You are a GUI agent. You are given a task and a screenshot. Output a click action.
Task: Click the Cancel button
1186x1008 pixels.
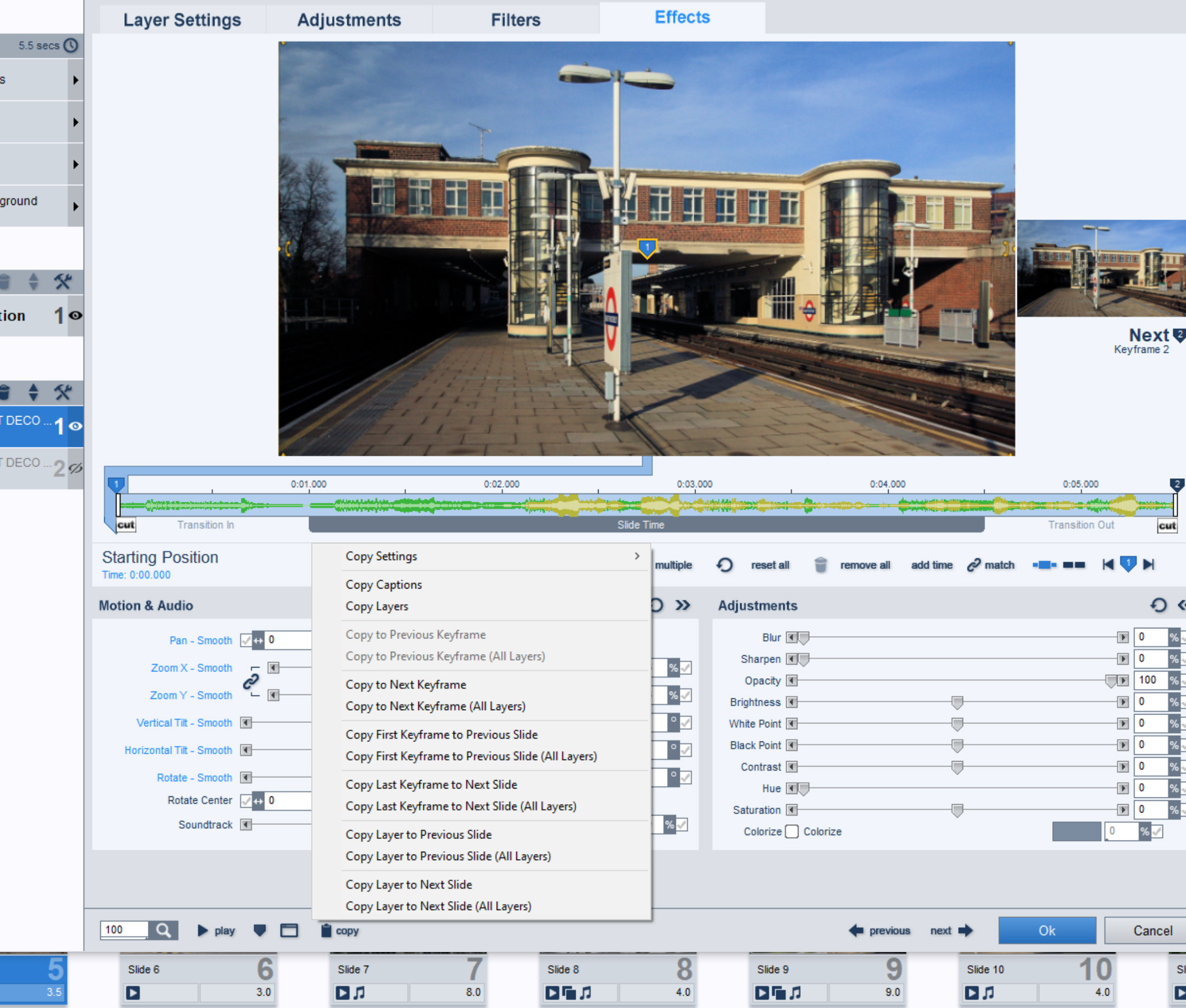pyautogui.click(x=1152, y=931)
